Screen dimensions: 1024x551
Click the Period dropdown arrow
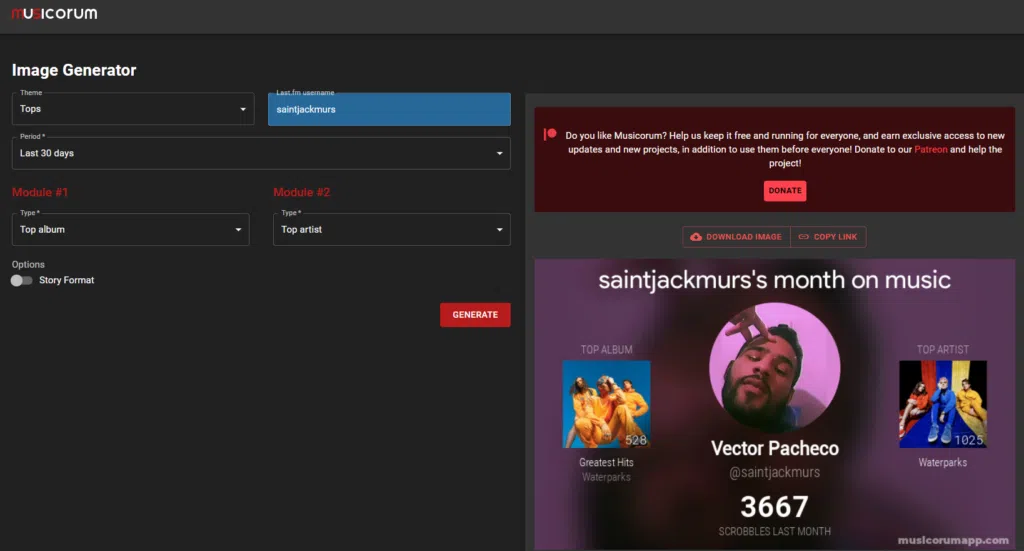(500, 153)
